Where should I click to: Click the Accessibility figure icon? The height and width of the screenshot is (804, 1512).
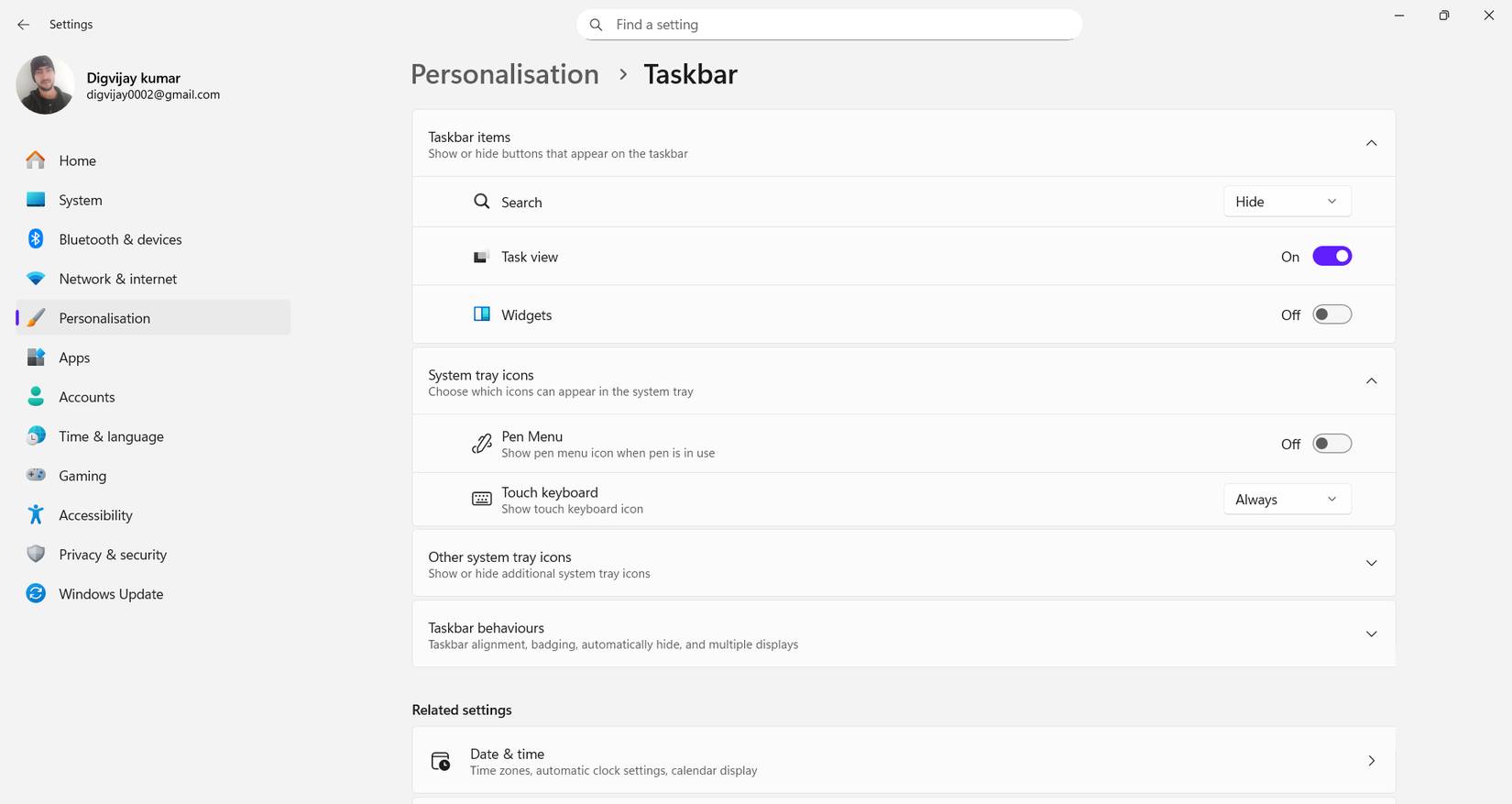click(36, 514)
